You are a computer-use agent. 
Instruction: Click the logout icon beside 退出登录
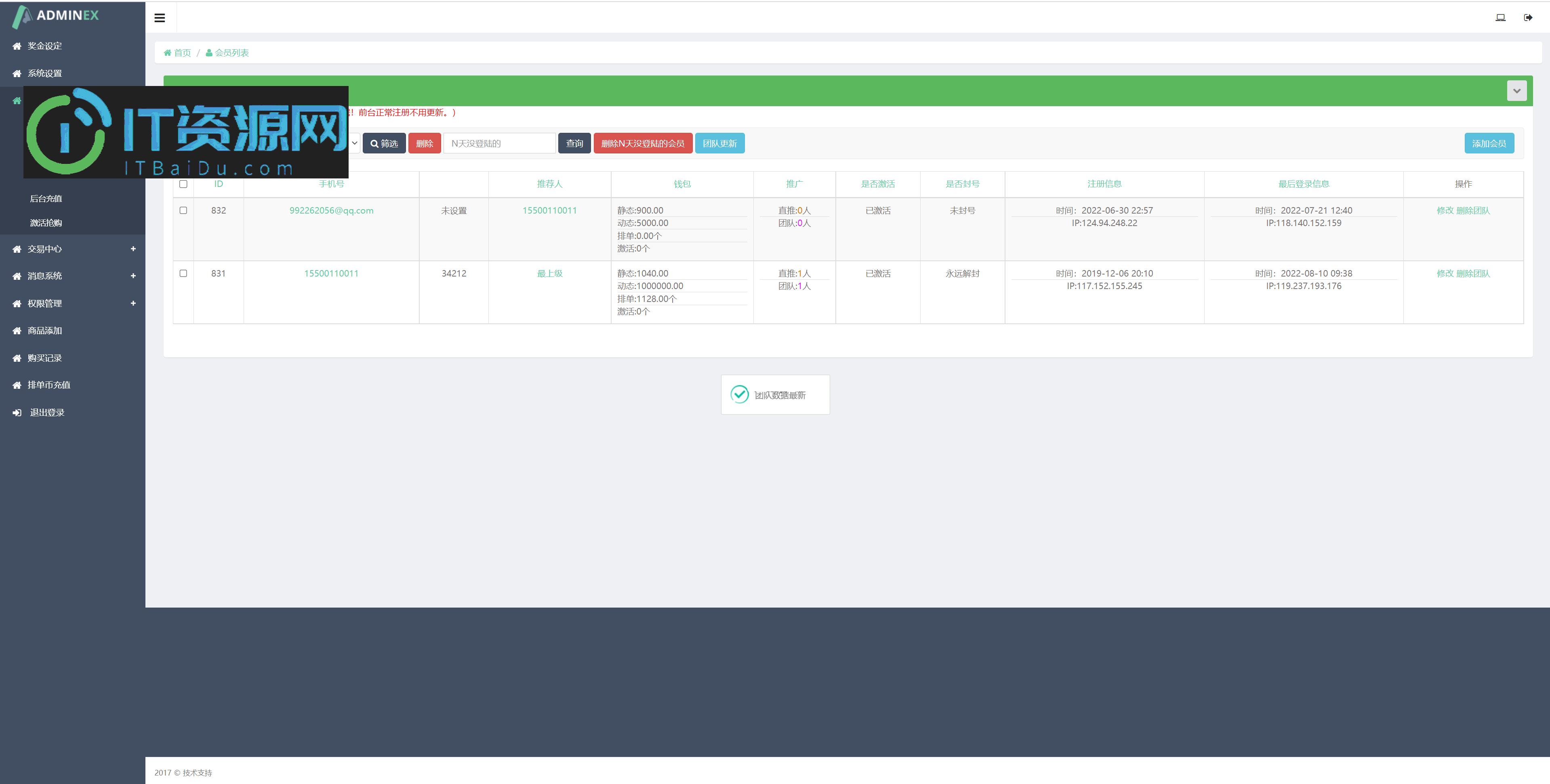pyautogui.click(x=17, y=413)
